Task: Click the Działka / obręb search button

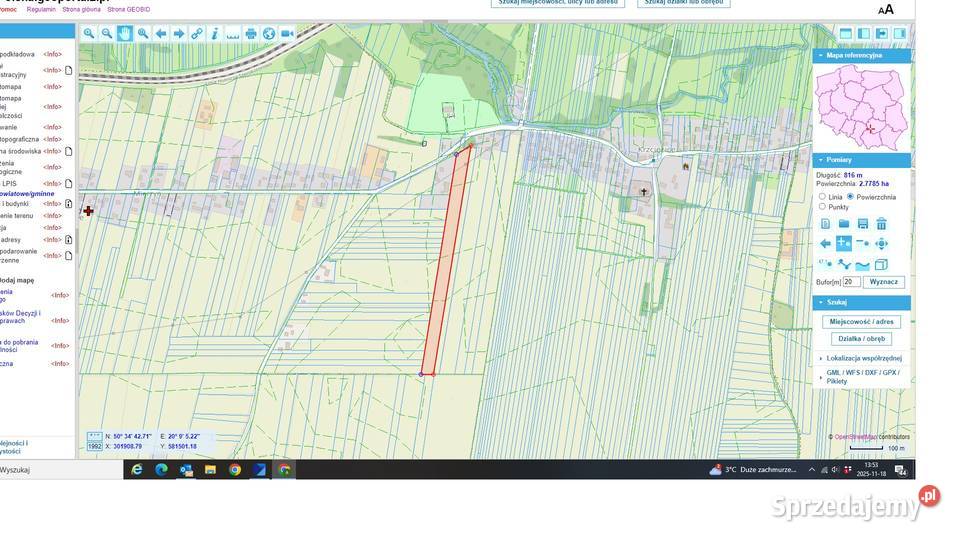Action: tap(860, 339)
